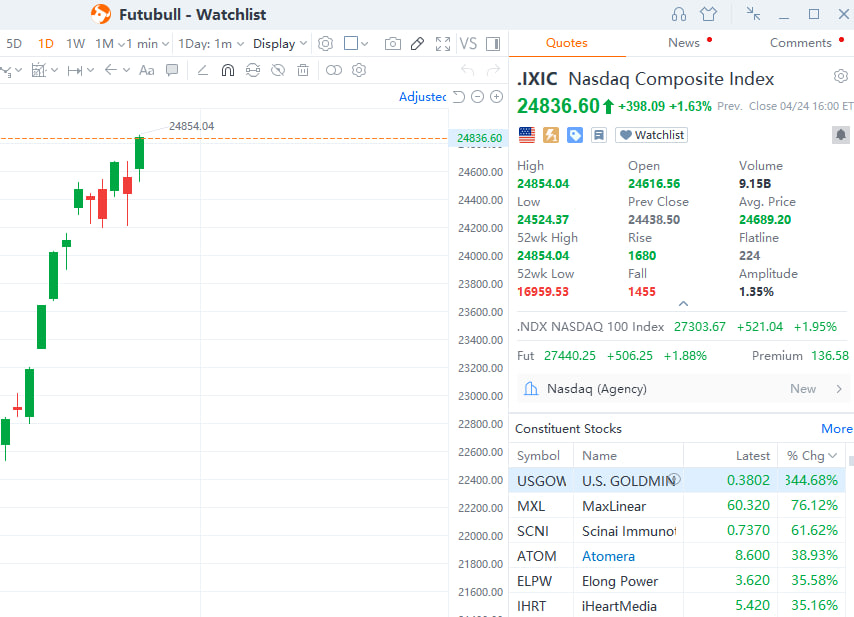Select ELPW Elong Power row

tap(677, 581)
